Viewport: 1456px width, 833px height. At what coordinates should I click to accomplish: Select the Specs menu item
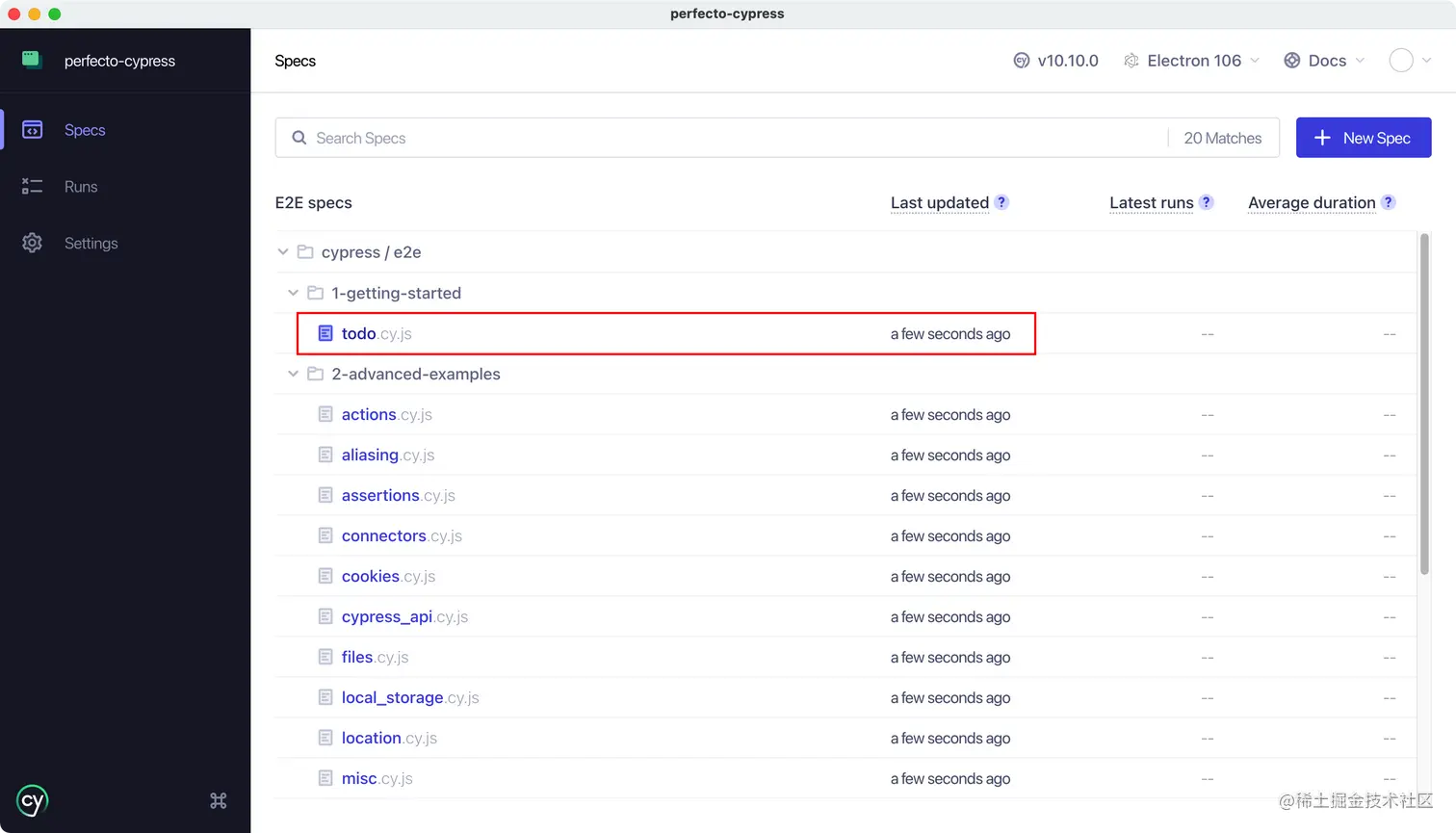coord(125,130)
